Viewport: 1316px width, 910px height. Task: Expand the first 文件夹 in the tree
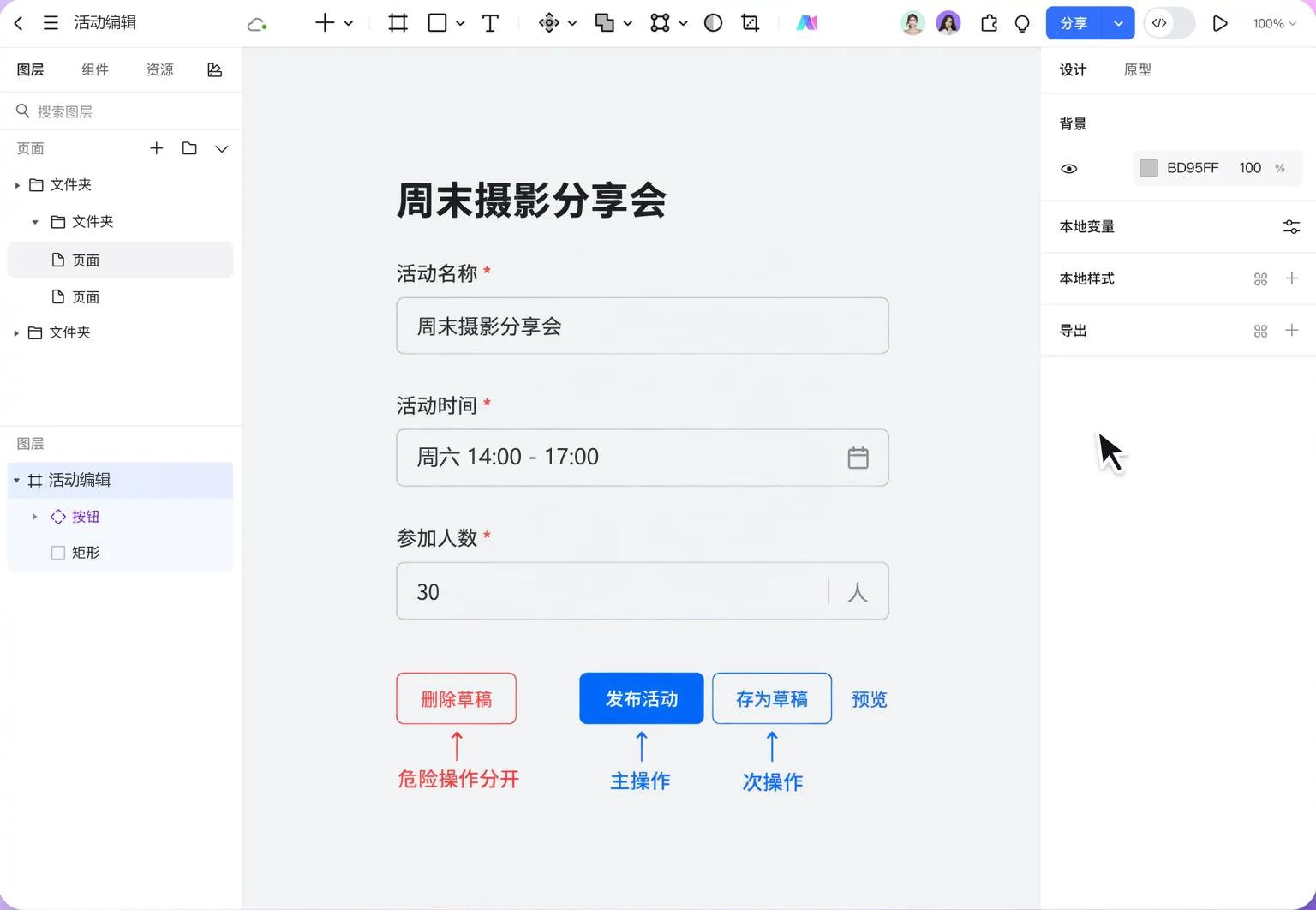click(17, 185)
